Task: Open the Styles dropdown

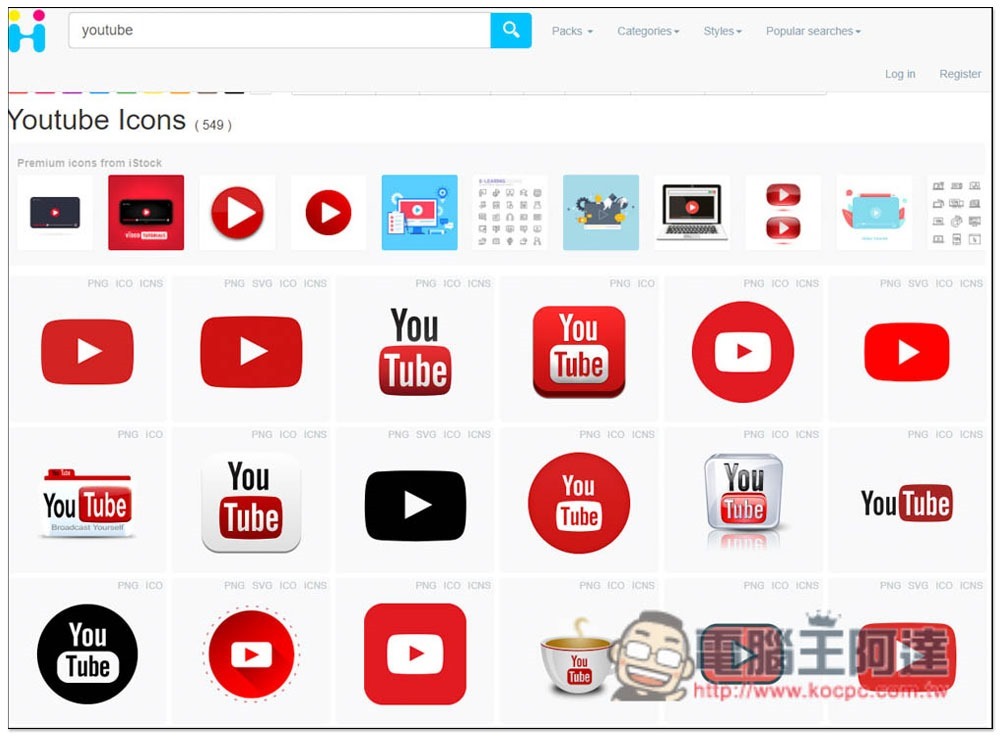Action: pos(723,31)
